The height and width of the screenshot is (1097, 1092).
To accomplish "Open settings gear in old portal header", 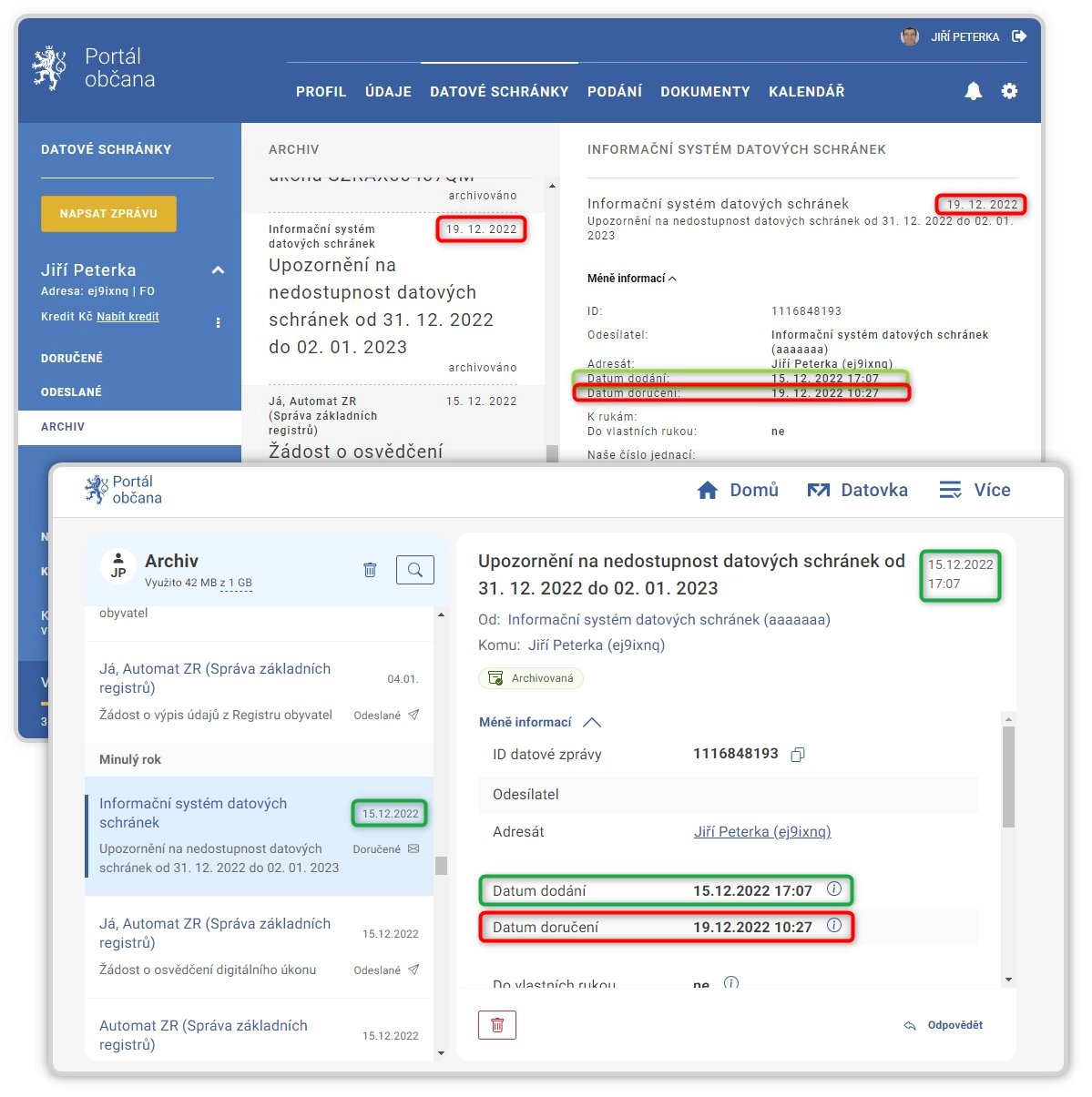I will coord(1009,91).
